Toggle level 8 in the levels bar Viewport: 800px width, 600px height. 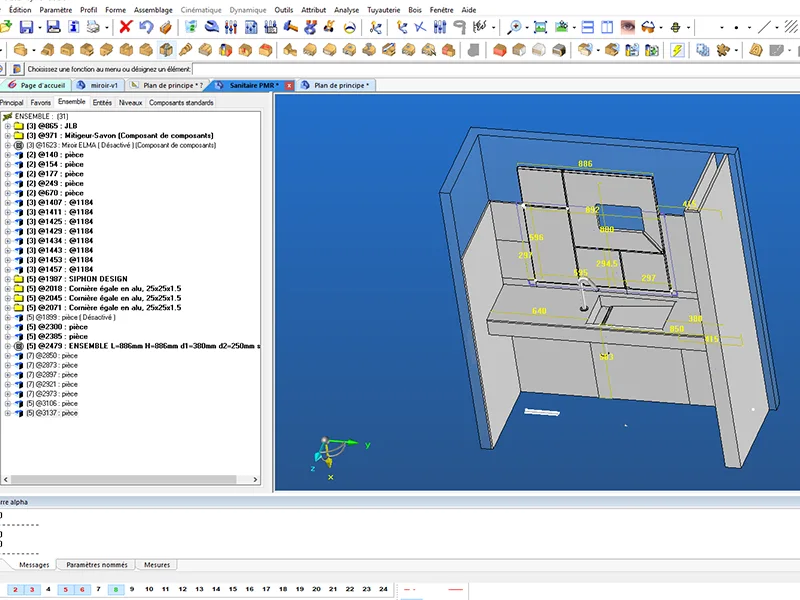(x=115, y=590)
